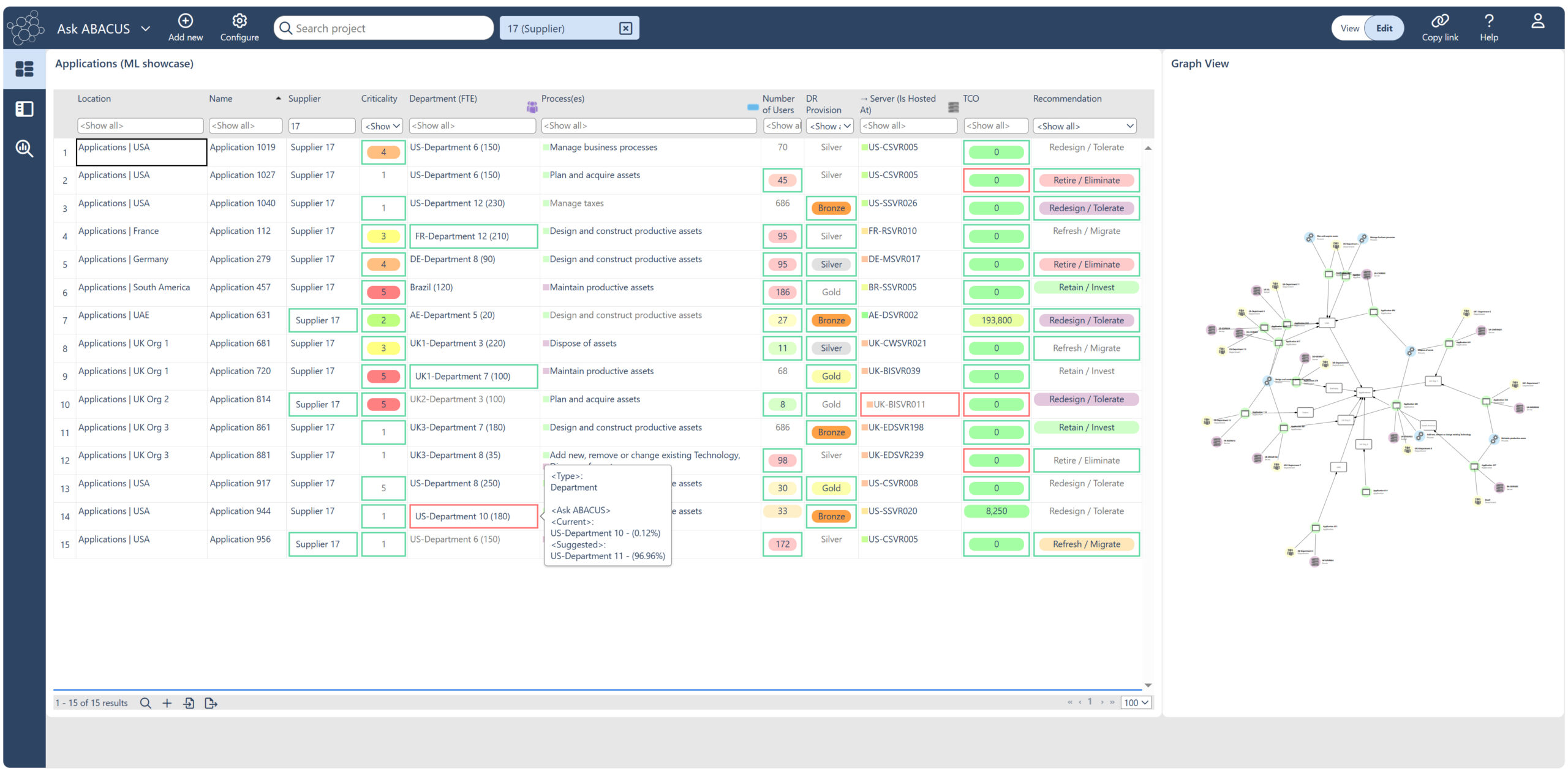Click the Criticality column header
The height and width of the screenshot is (771, 1568).
(x=379, y=99)
